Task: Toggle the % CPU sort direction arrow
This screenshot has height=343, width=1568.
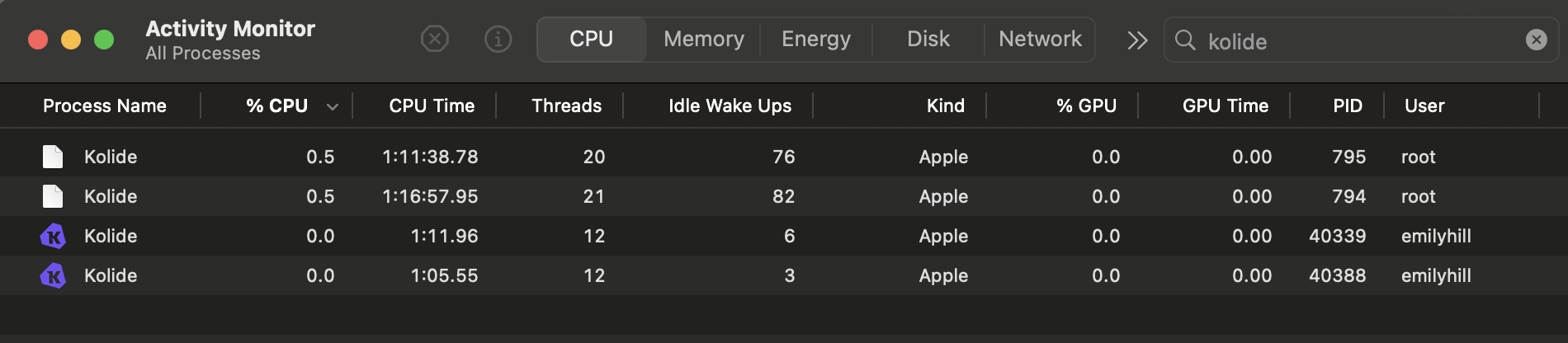Action: [333, 106]
